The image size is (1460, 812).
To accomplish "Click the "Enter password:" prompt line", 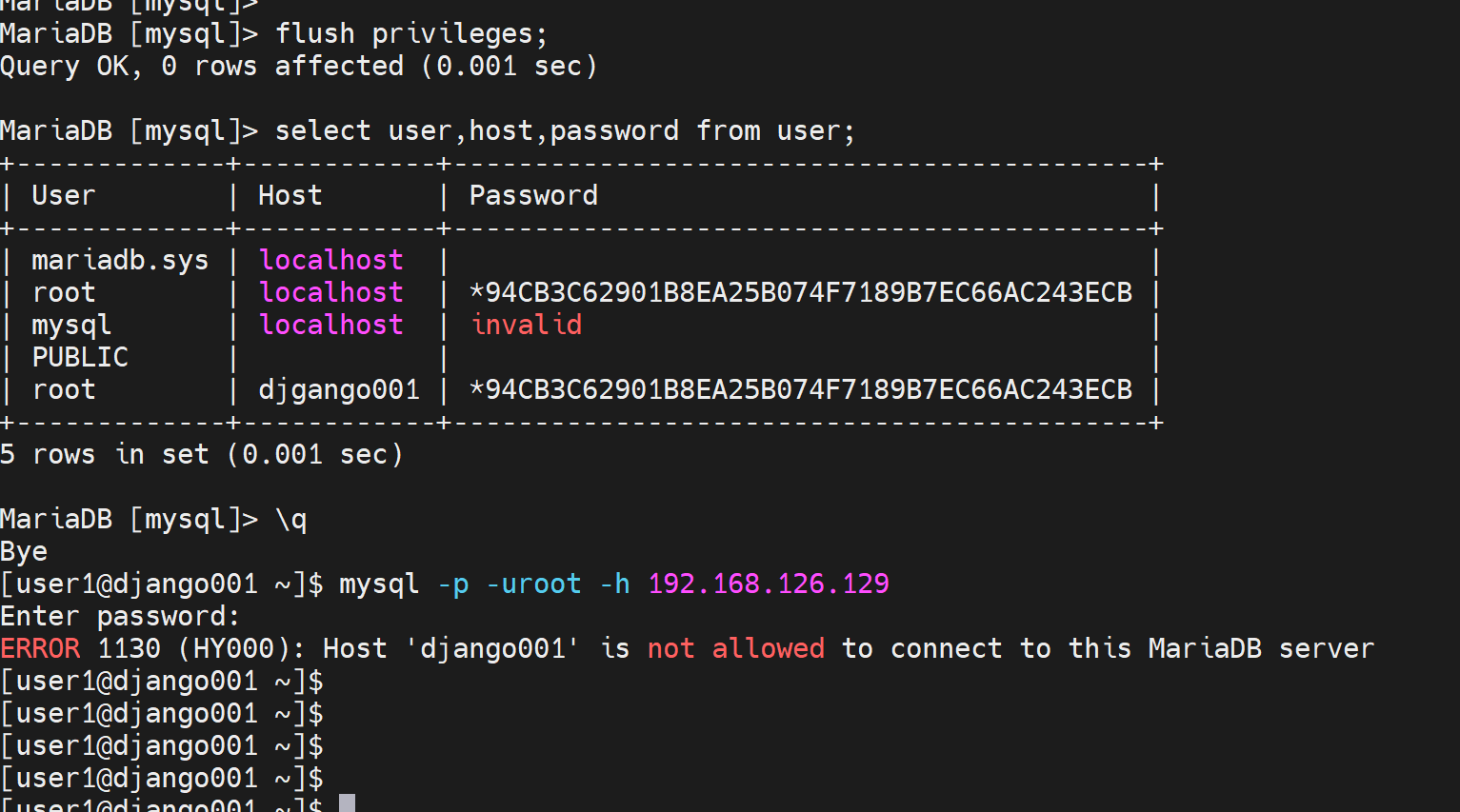I will 120,617.
